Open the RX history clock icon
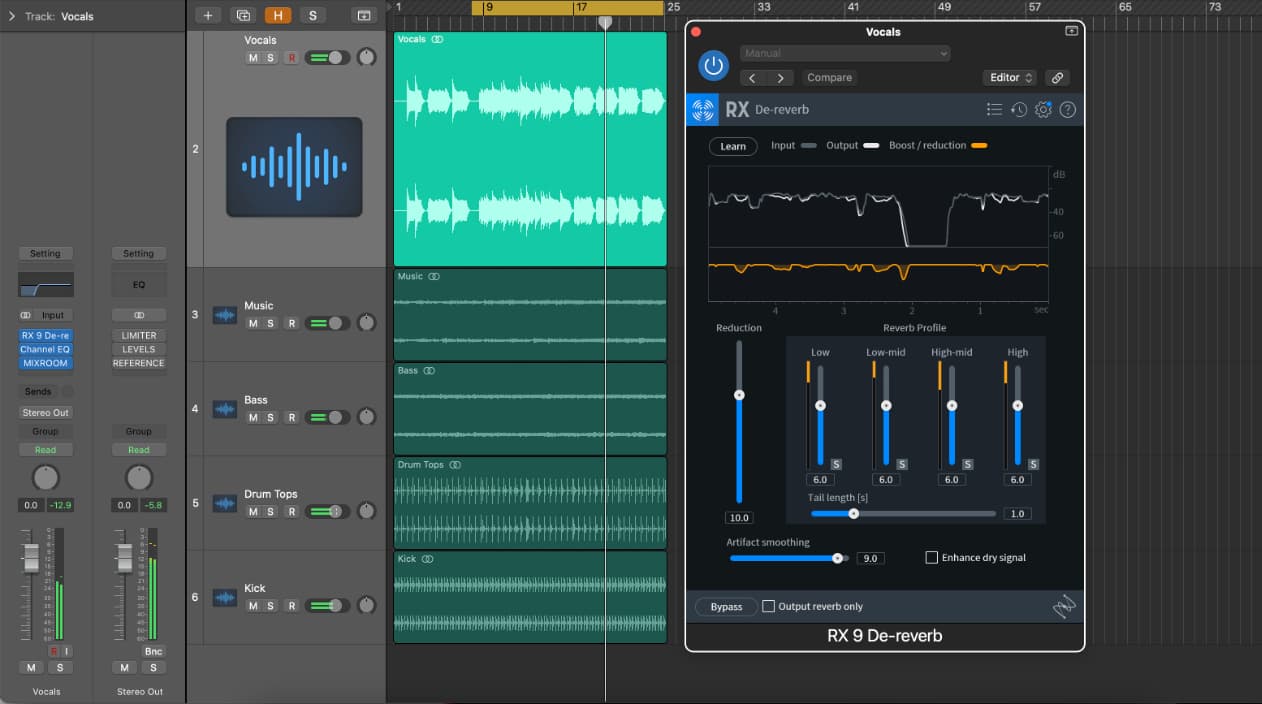Viewport: 1262px width, 704px height. [1019, 110]
